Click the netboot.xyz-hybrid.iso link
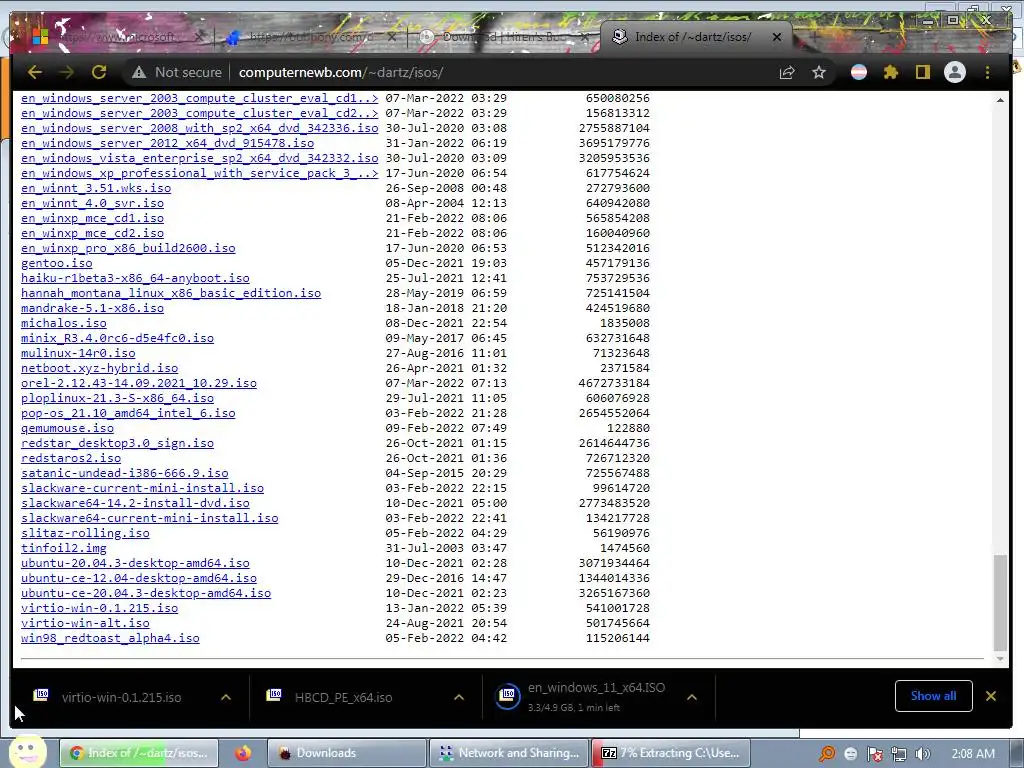The width and height of the screenshot is (1024, 768). click(99, 368)
